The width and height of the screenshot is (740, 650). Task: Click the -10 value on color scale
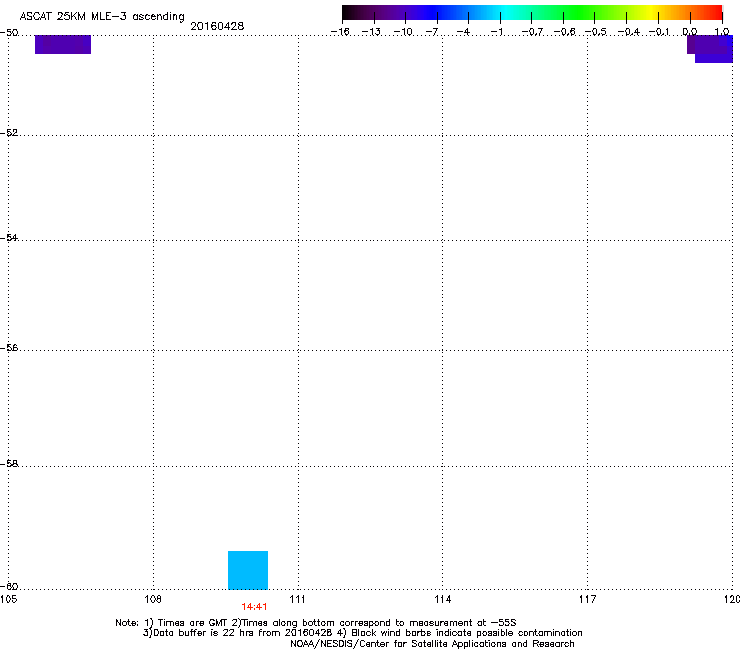point(403,32)
